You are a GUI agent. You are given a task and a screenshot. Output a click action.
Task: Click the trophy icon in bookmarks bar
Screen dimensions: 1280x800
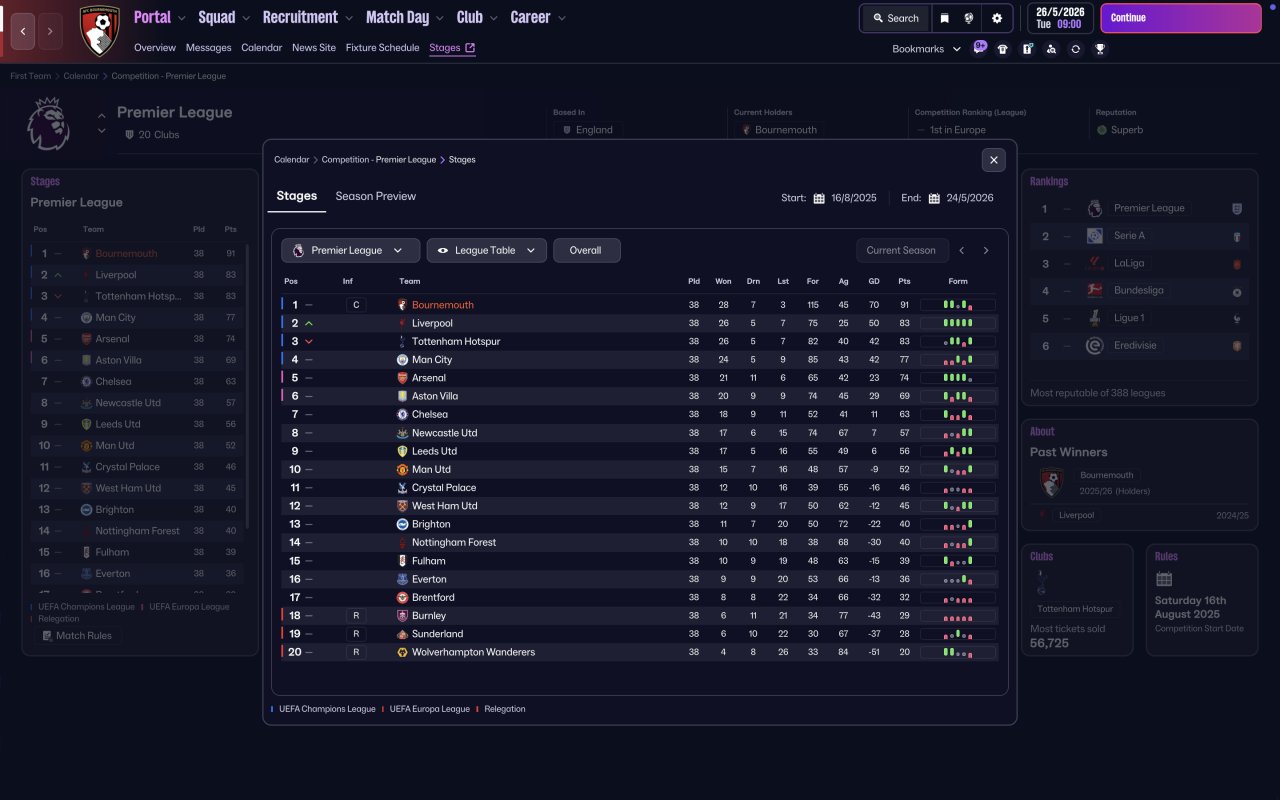pos(1100,49)
